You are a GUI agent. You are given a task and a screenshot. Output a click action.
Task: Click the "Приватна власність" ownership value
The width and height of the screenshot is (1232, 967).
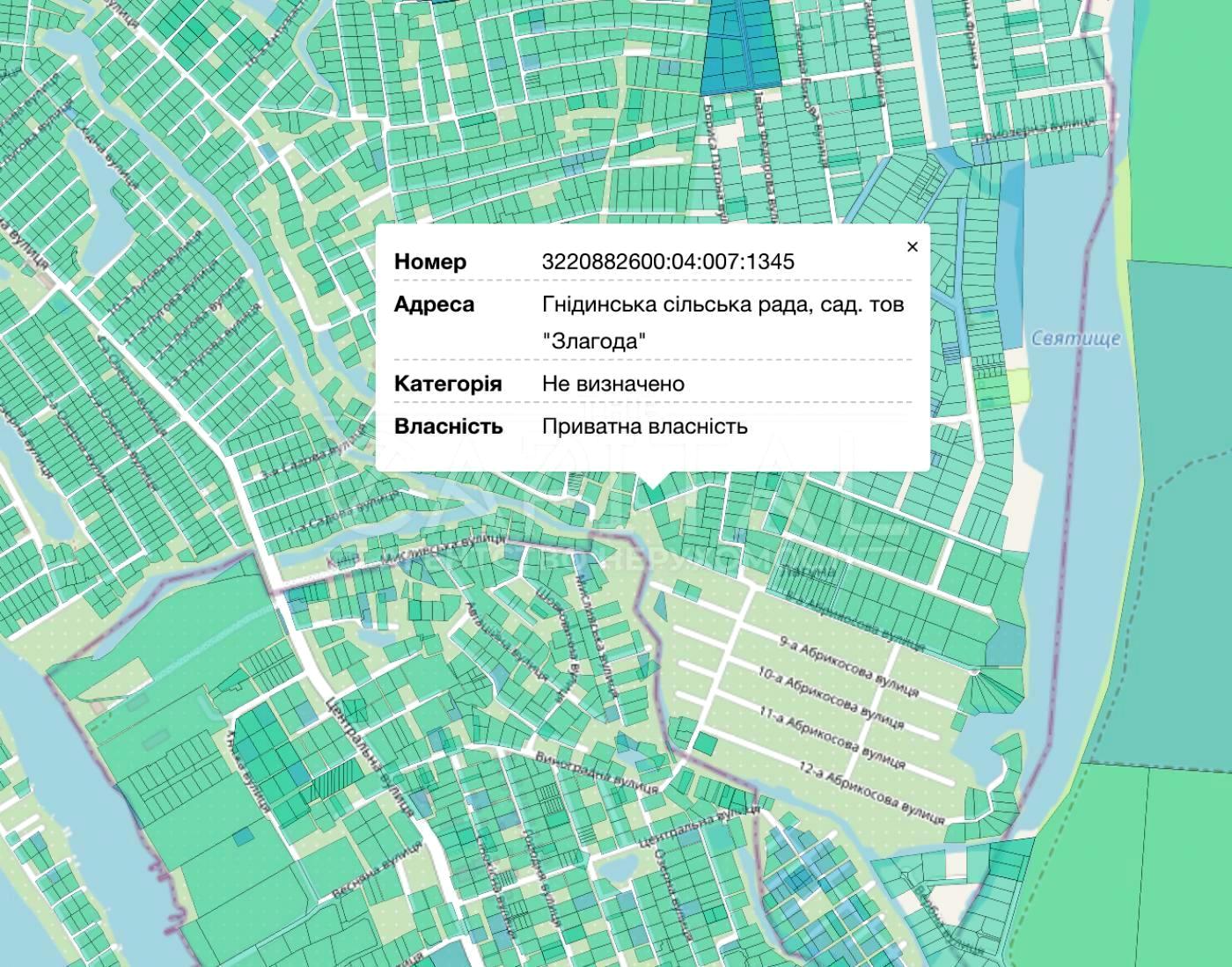644,427
